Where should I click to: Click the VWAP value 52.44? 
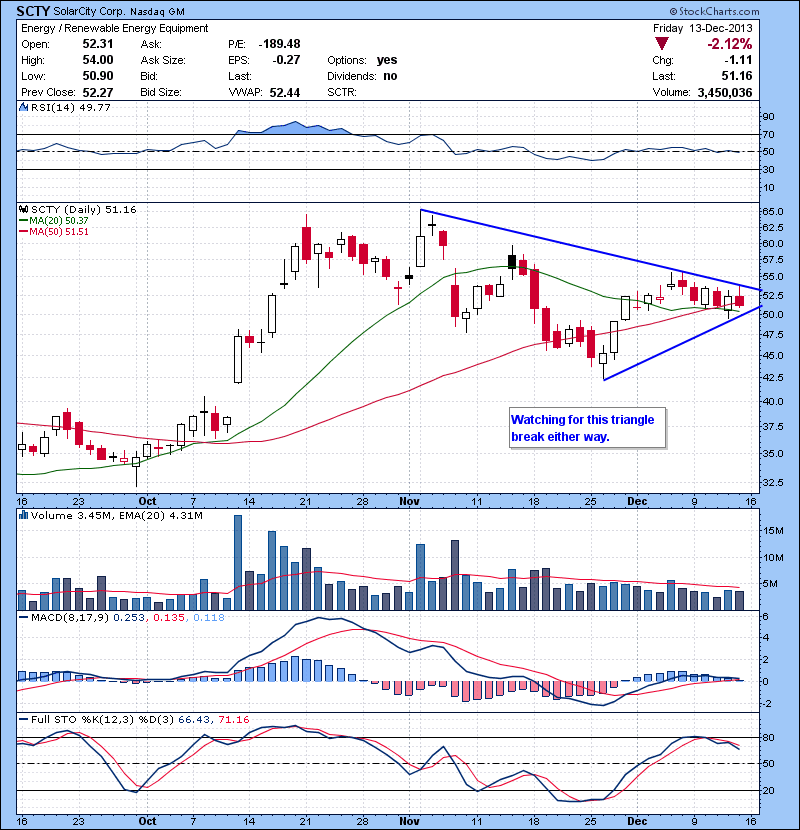point(285,93)
